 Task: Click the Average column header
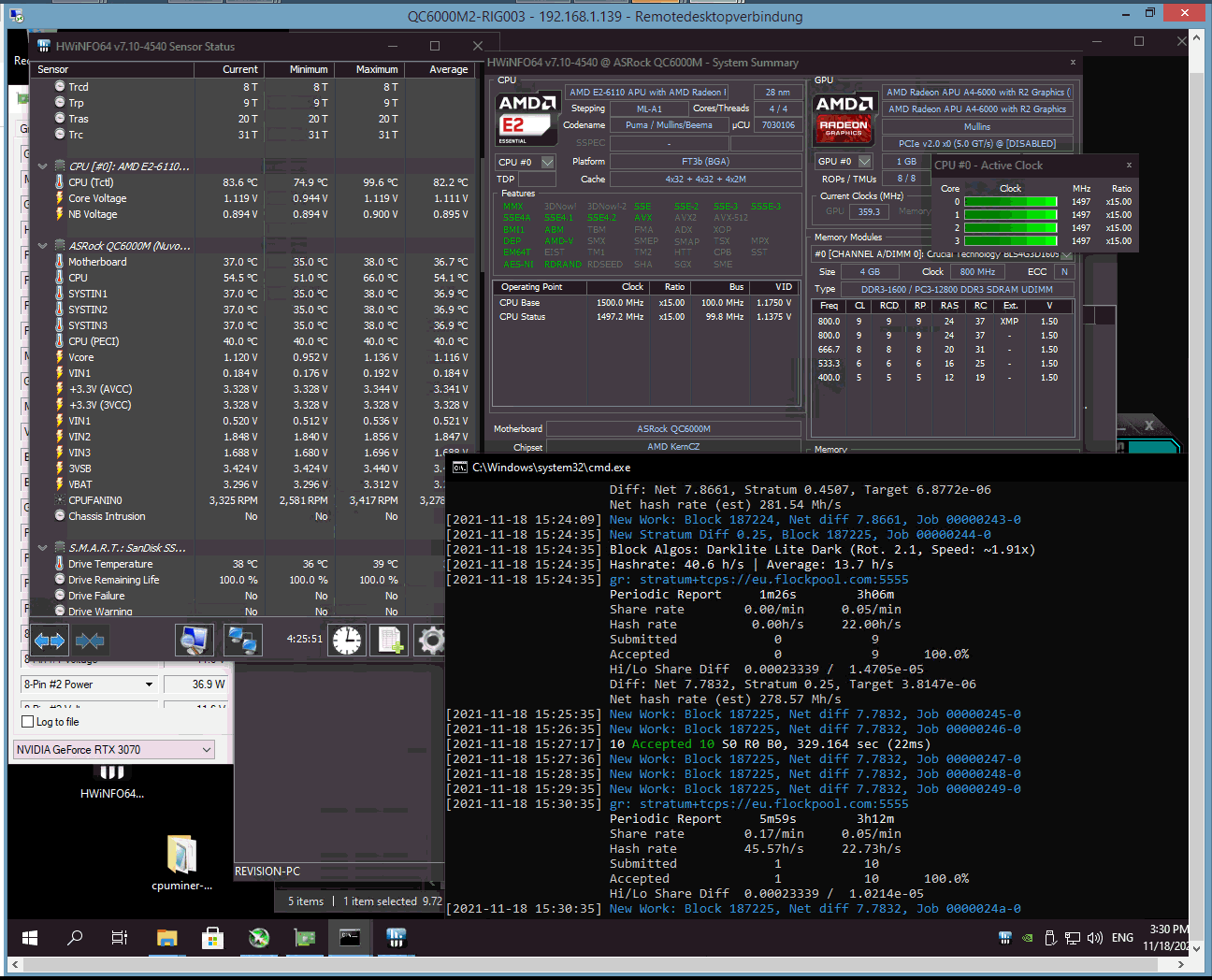pyautogui.click(x=439, y=69)
